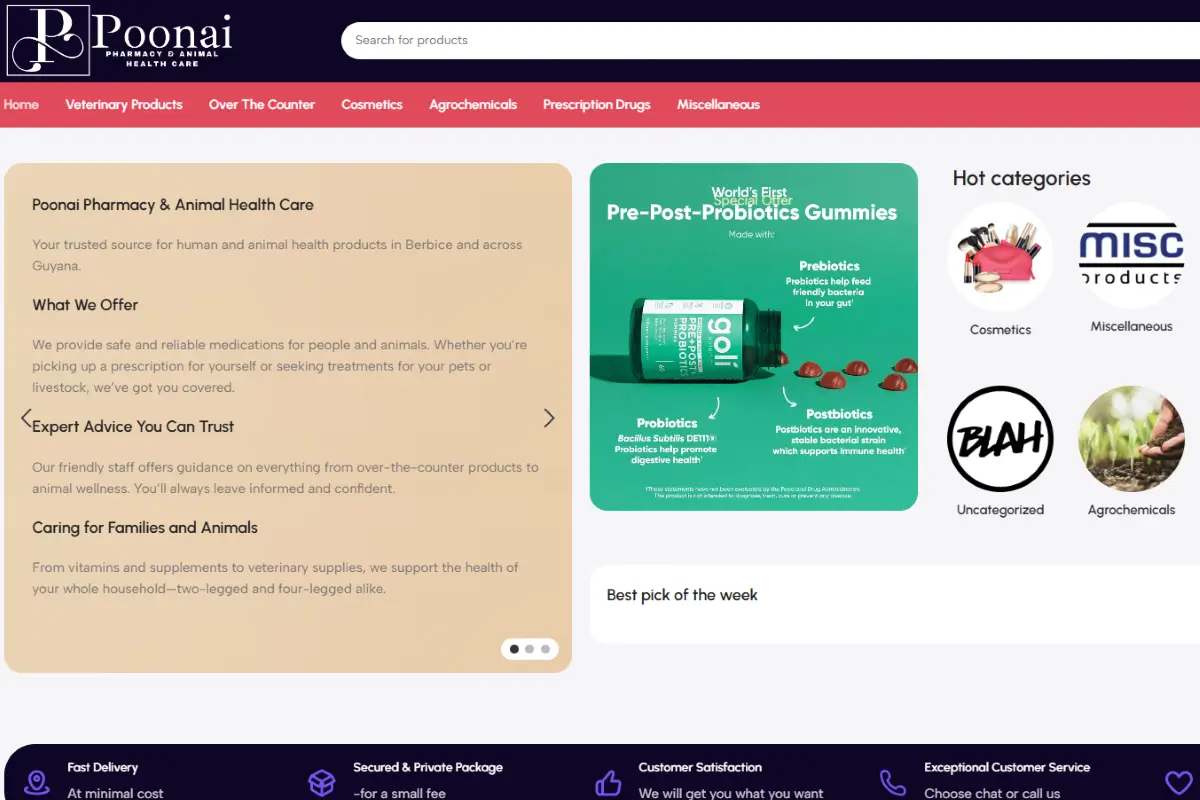Open the Pre-Post-Probiotics Gummies banner
This screenshot has width=1200, height=800.
click(x=754, y=337)
